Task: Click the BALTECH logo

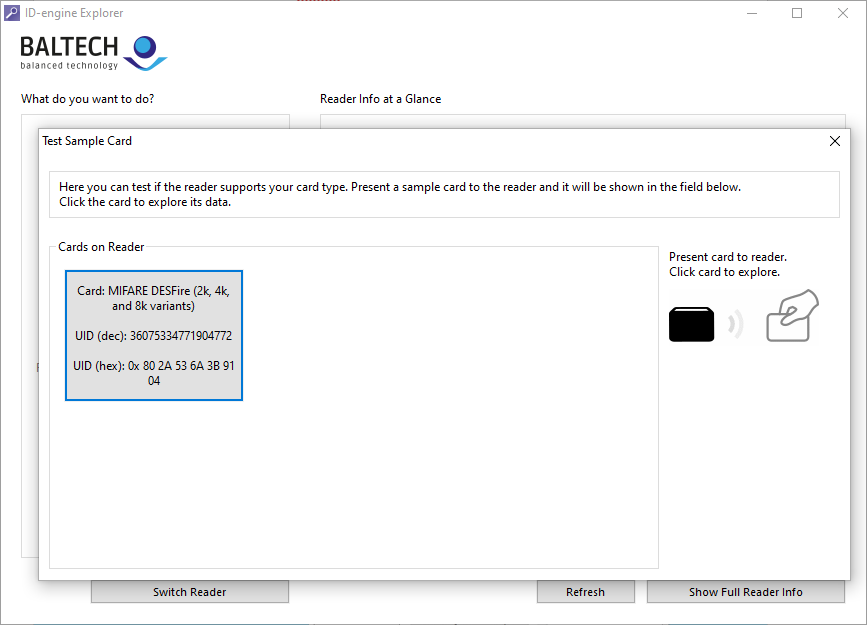Action: tap(93, 54)
